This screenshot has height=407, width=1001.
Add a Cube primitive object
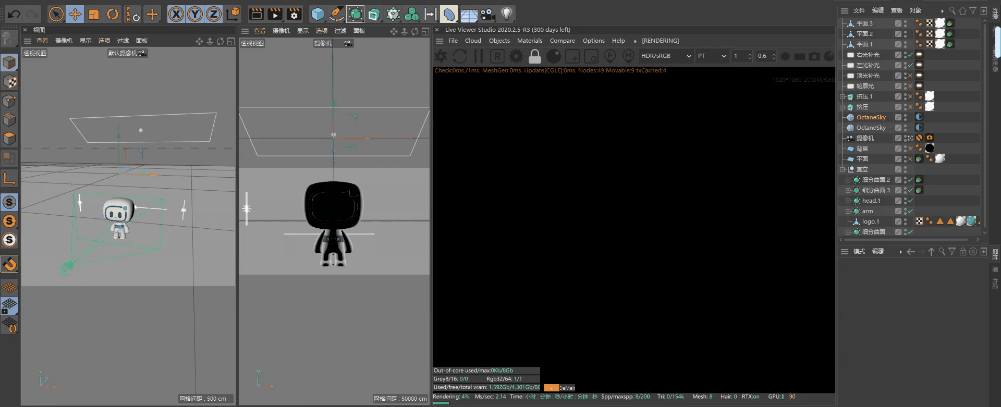coord(317,13)
